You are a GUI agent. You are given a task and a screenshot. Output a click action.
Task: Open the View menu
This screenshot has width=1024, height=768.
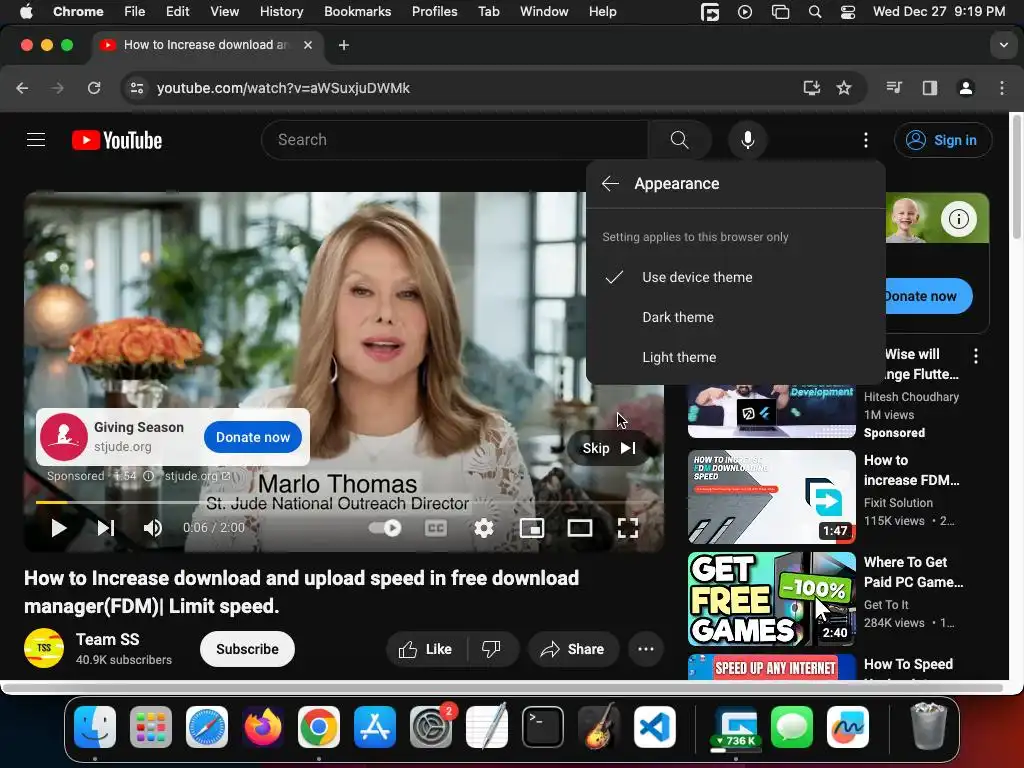224,11
